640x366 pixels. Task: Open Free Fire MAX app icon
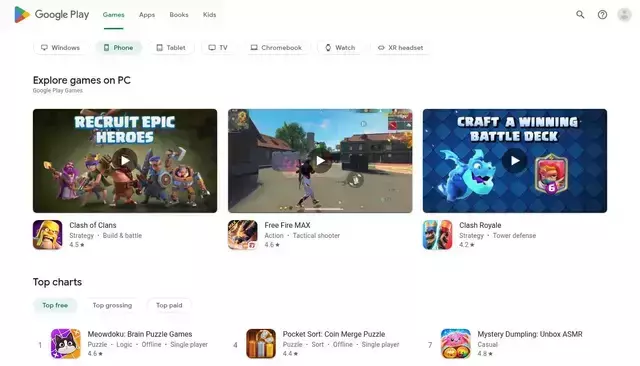click(242, 235)
